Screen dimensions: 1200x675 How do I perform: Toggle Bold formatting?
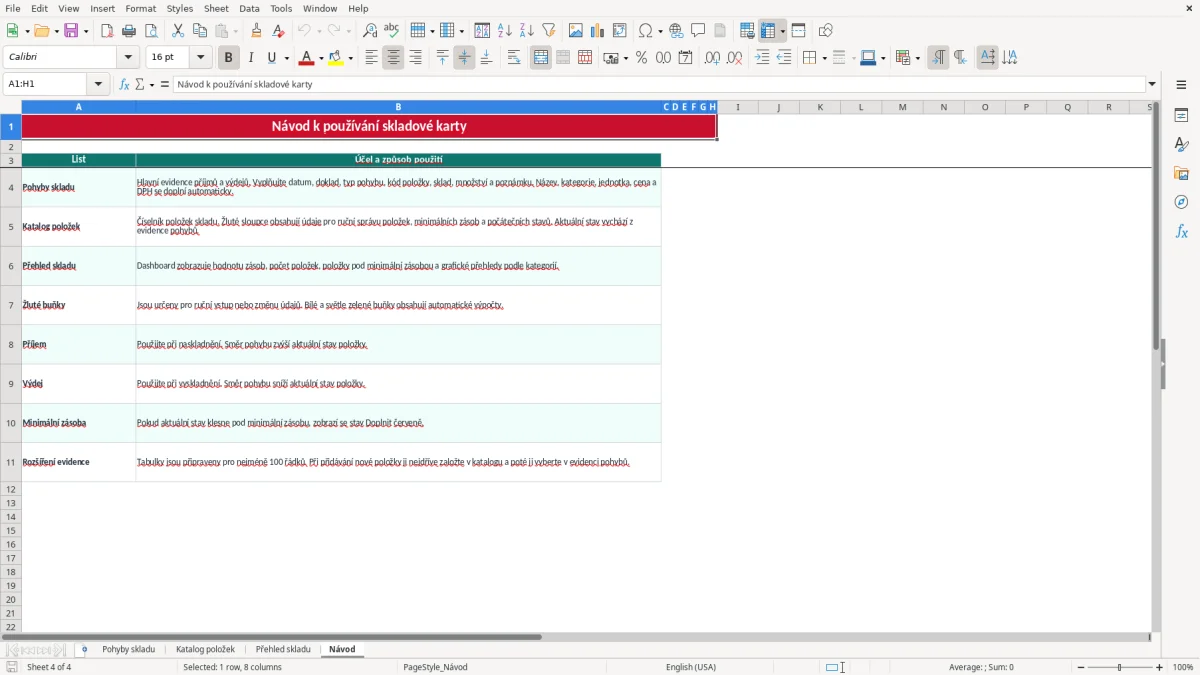click(x=229, y=58)
